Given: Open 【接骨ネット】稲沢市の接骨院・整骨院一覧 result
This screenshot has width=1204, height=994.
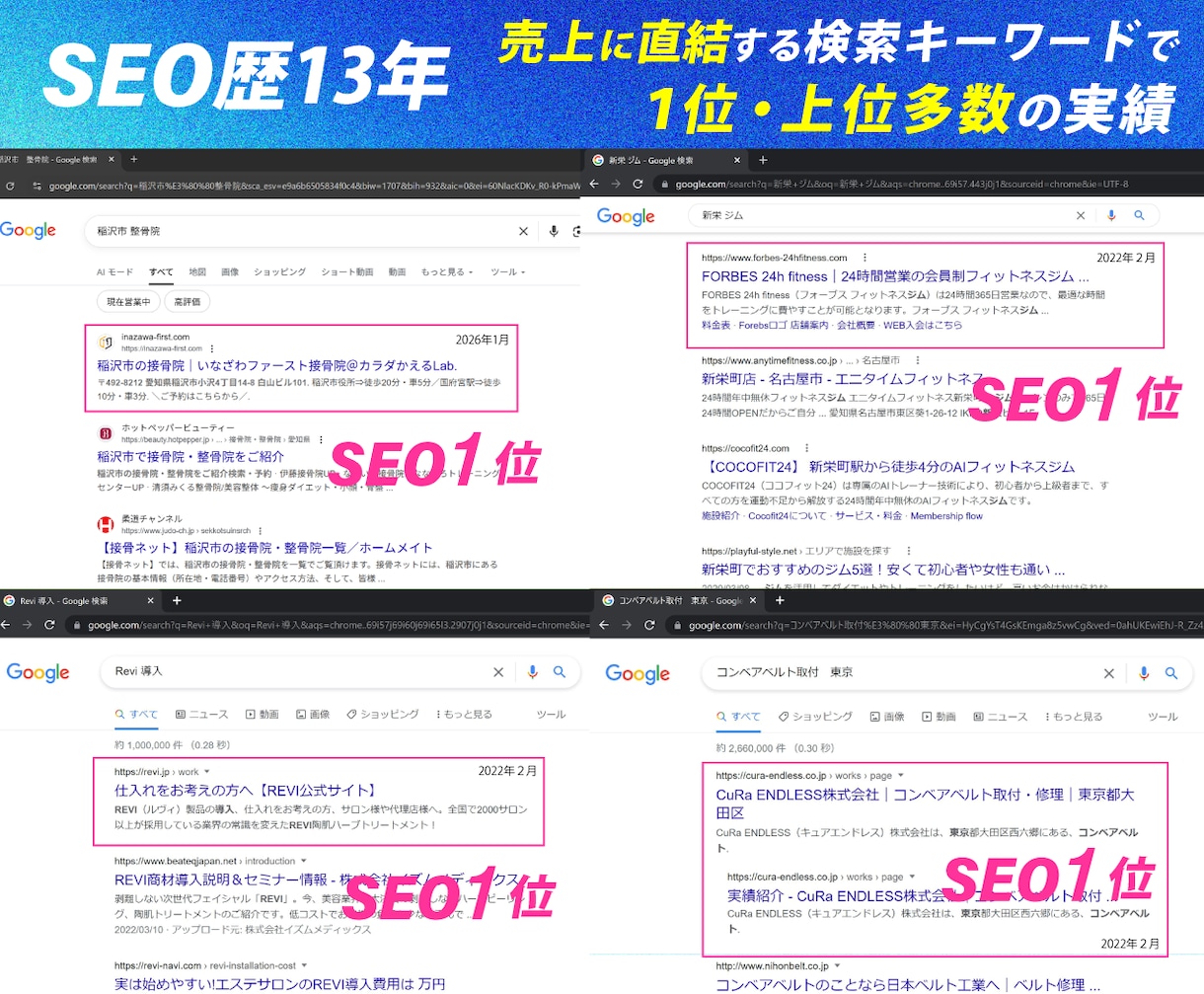Looking at the screenshot, I should point(264,548).
